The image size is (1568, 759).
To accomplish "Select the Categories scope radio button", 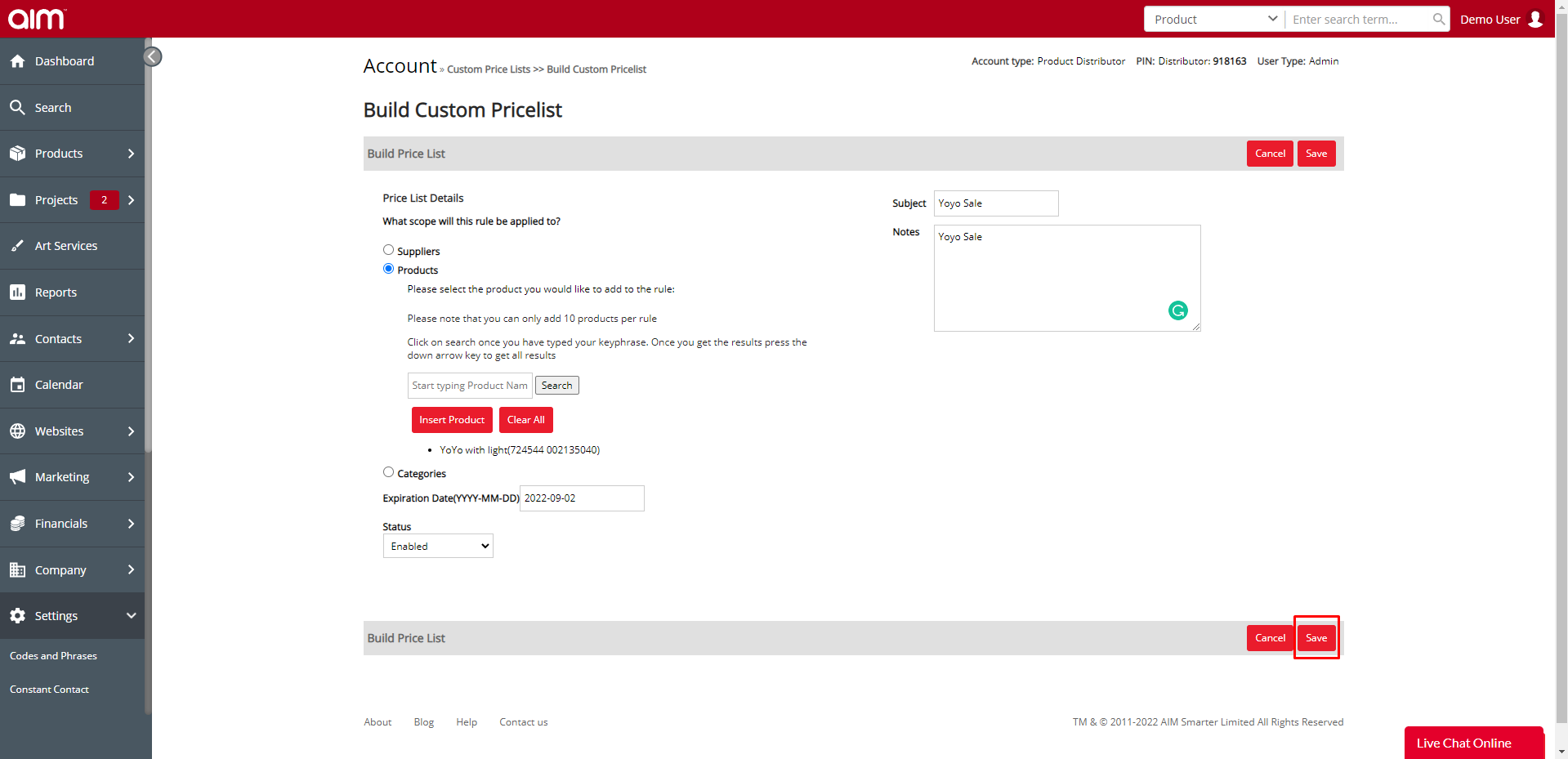I will pos(388,472).
